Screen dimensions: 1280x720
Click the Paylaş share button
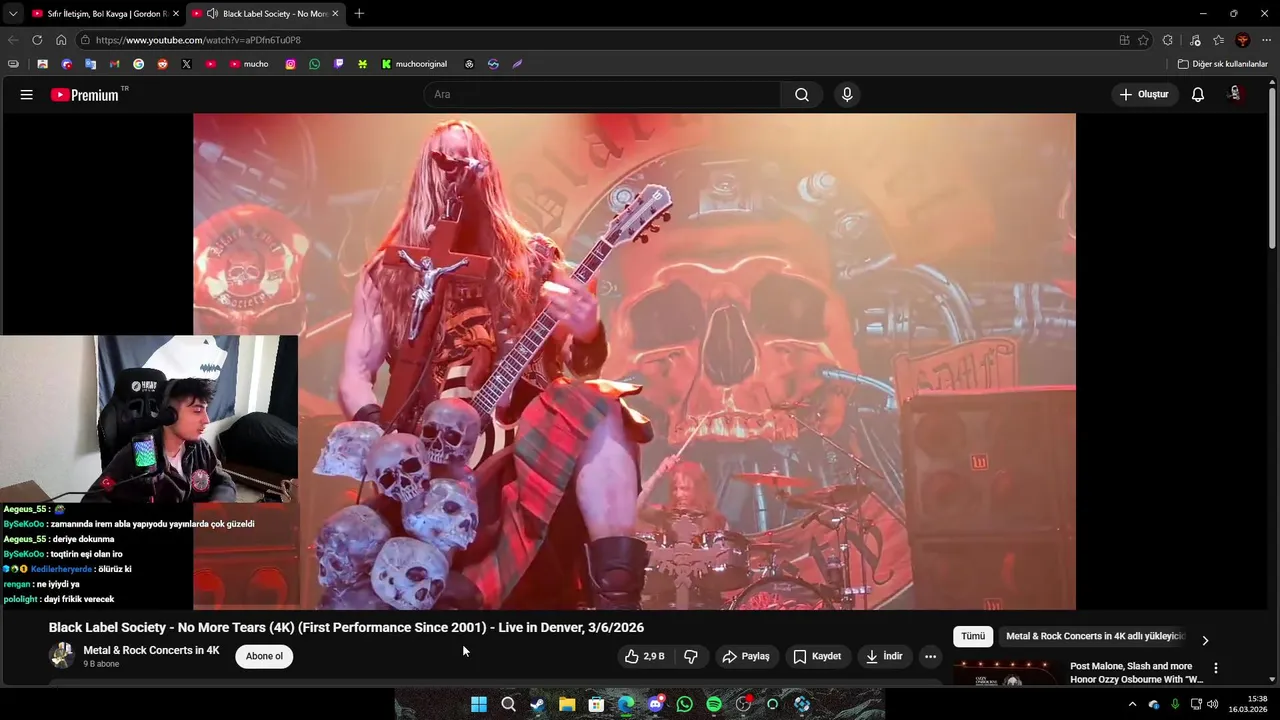point(746,656)
